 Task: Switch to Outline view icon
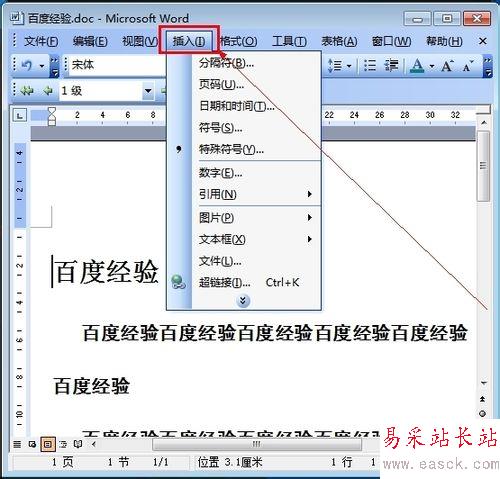[x=63, y=444]
